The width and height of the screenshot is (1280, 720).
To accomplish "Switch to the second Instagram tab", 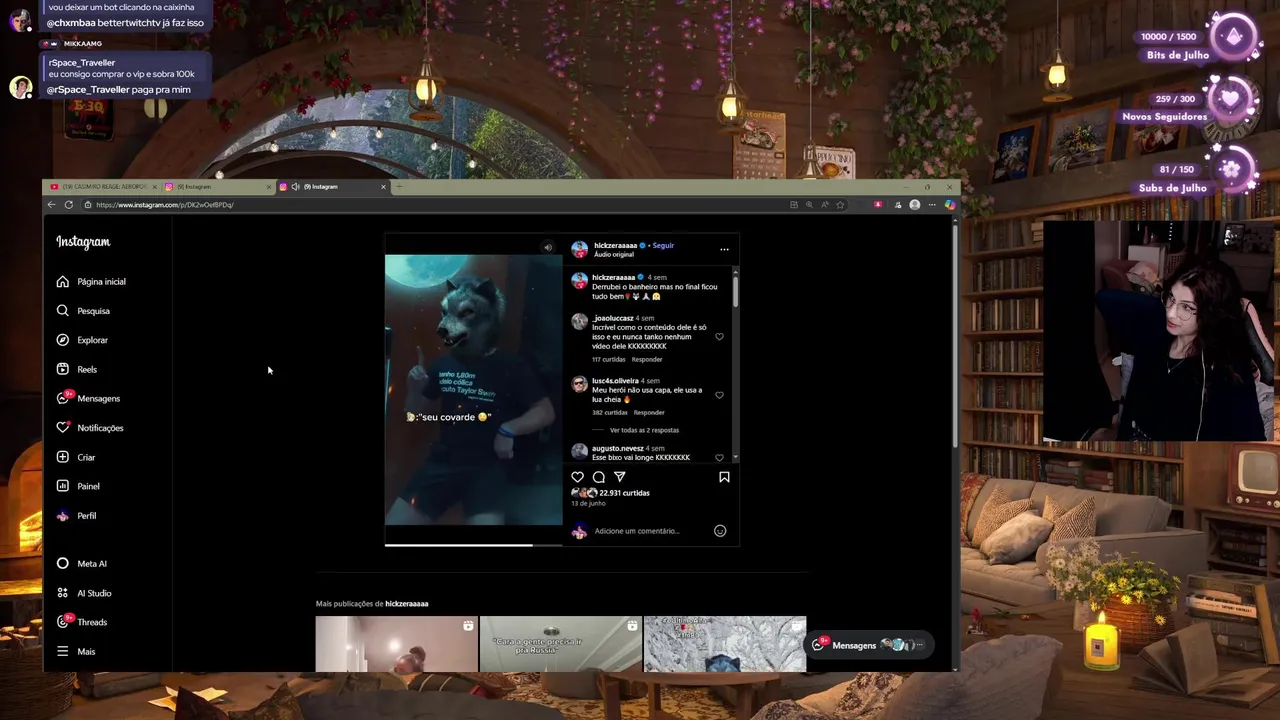I will click(x=217, y=187).
